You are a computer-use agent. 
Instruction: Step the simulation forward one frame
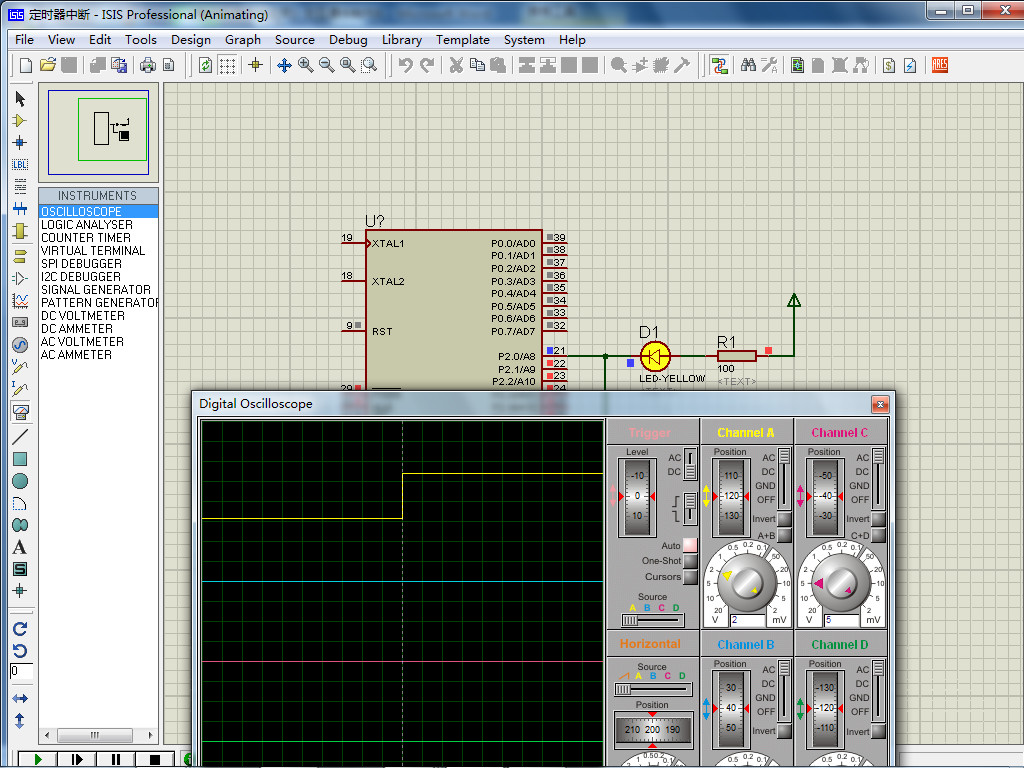pos(76,760)
